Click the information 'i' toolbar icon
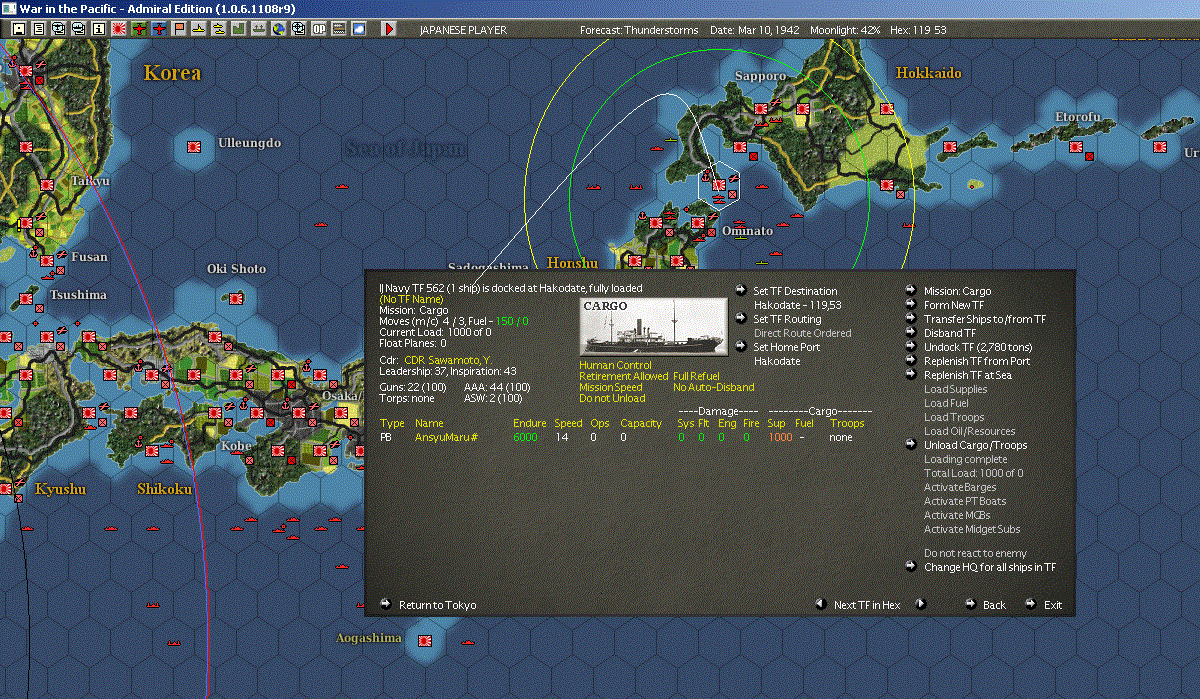 click(98, 29)
